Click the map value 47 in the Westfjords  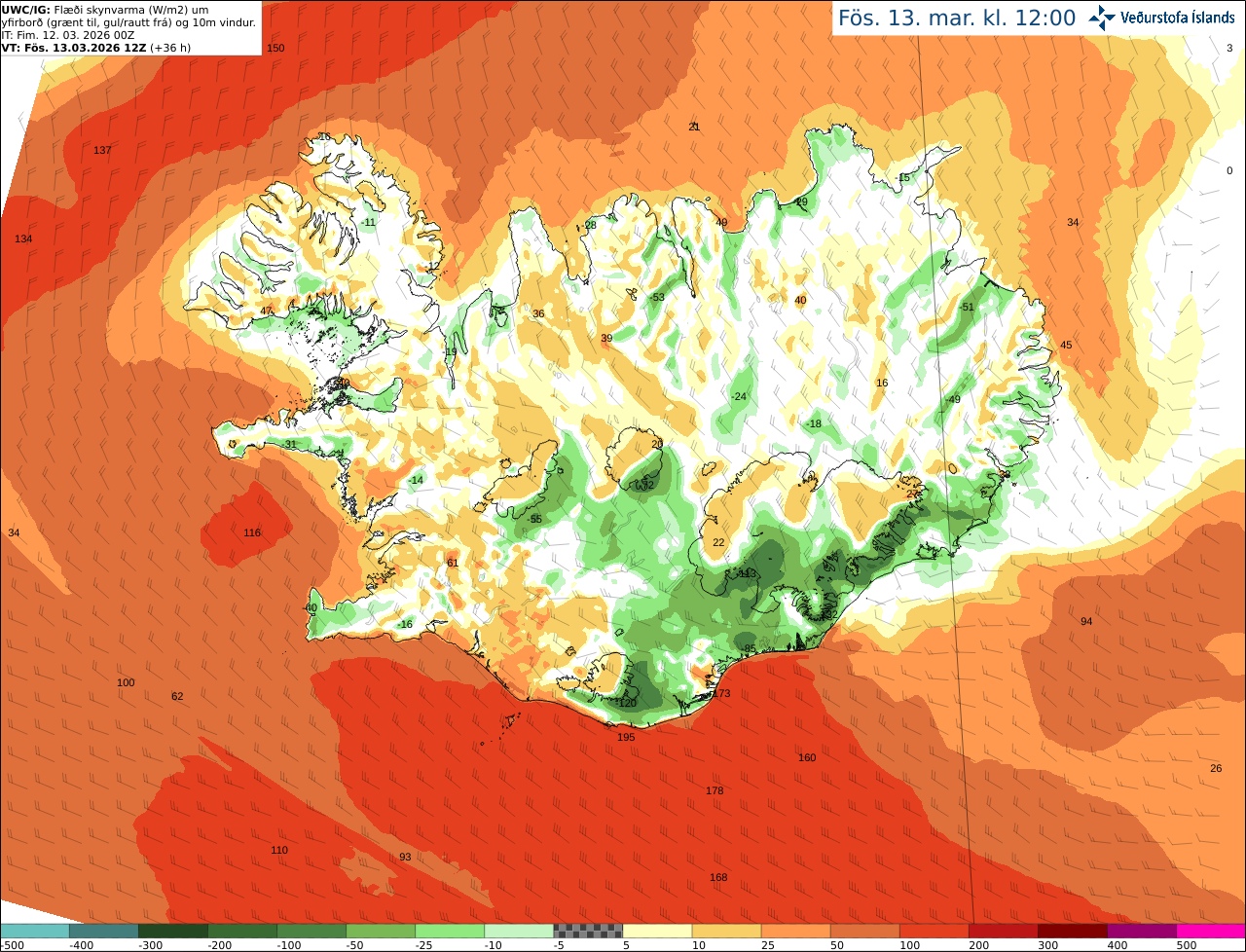click(266, 311)
